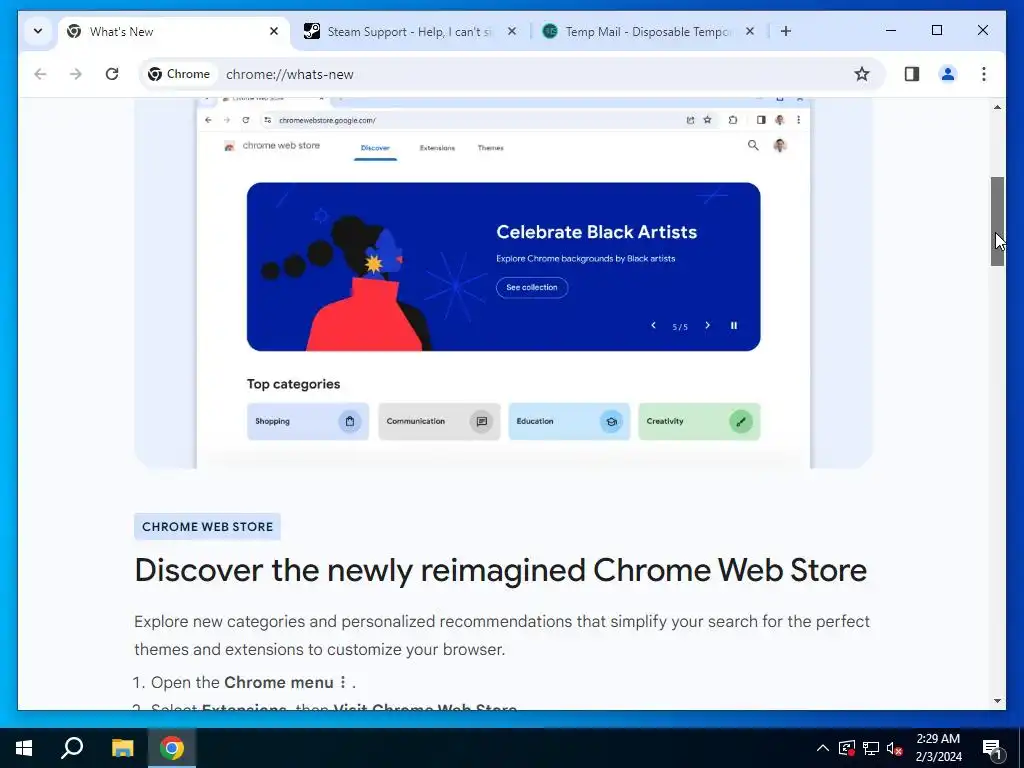
Task: Click the scrollbar up arrow
Action: pyautogui.click(x=997, y=107)
